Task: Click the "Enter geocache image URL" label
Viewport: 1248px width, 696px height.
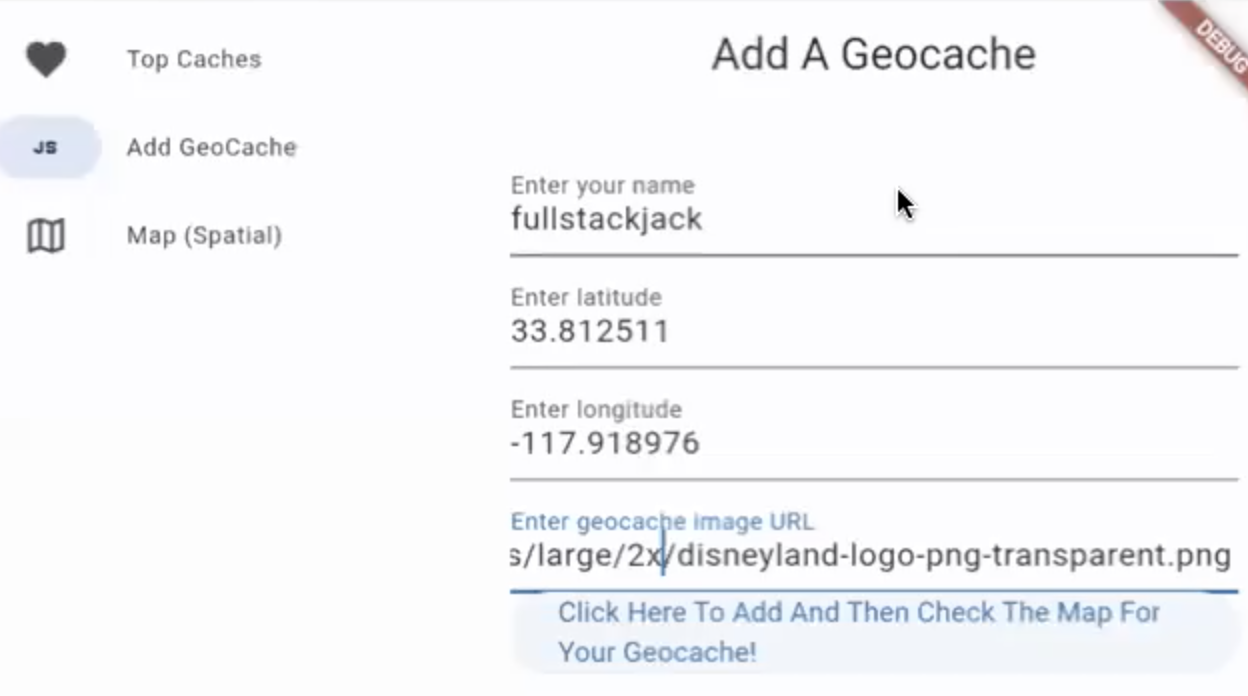Action: (662, 521)
